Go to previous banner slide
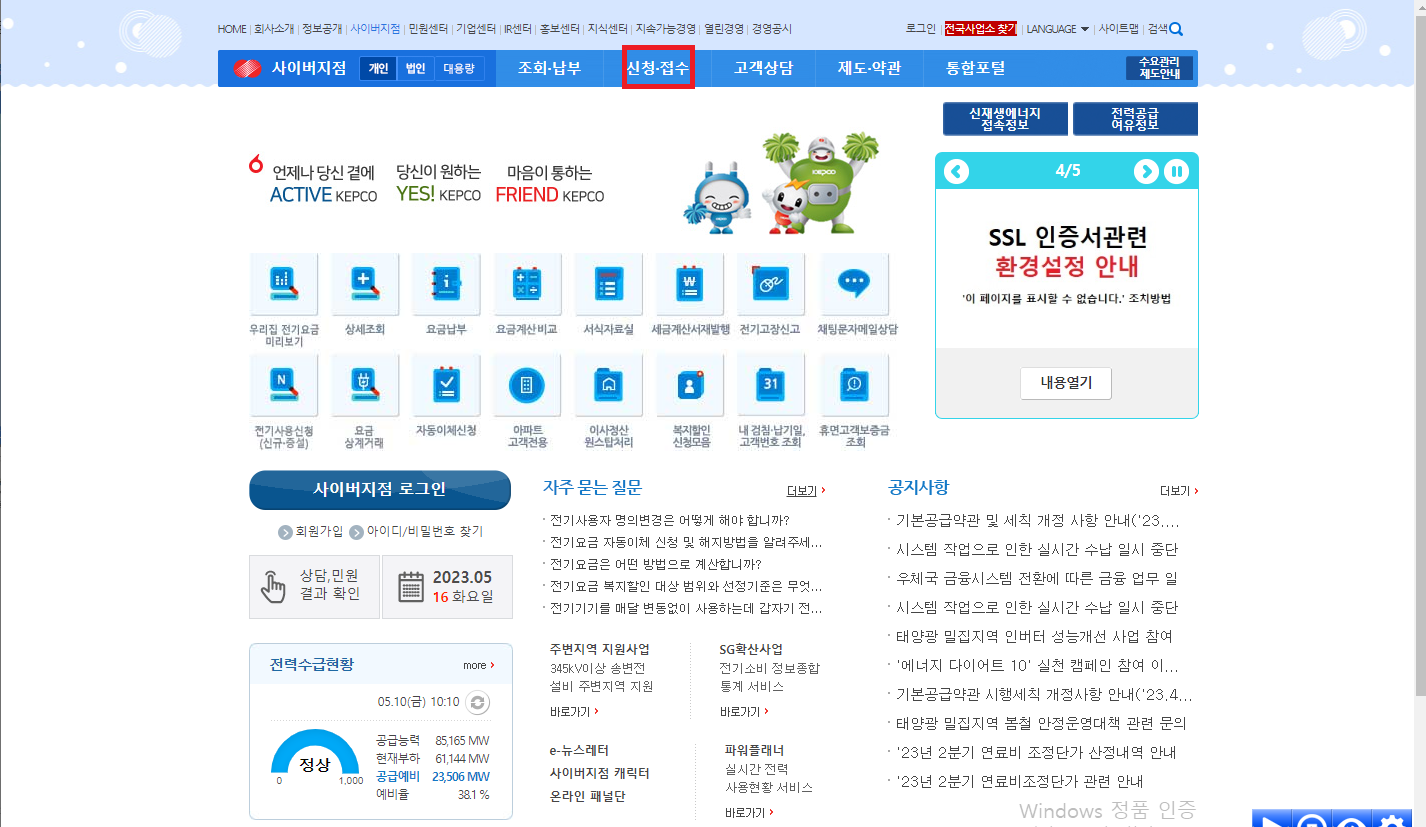 pos(957,171)
